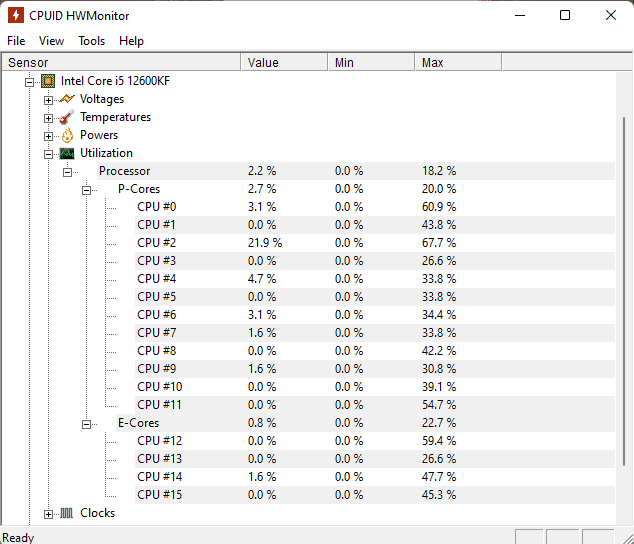Click the Temperatures thermometer icon

[67, 117]
